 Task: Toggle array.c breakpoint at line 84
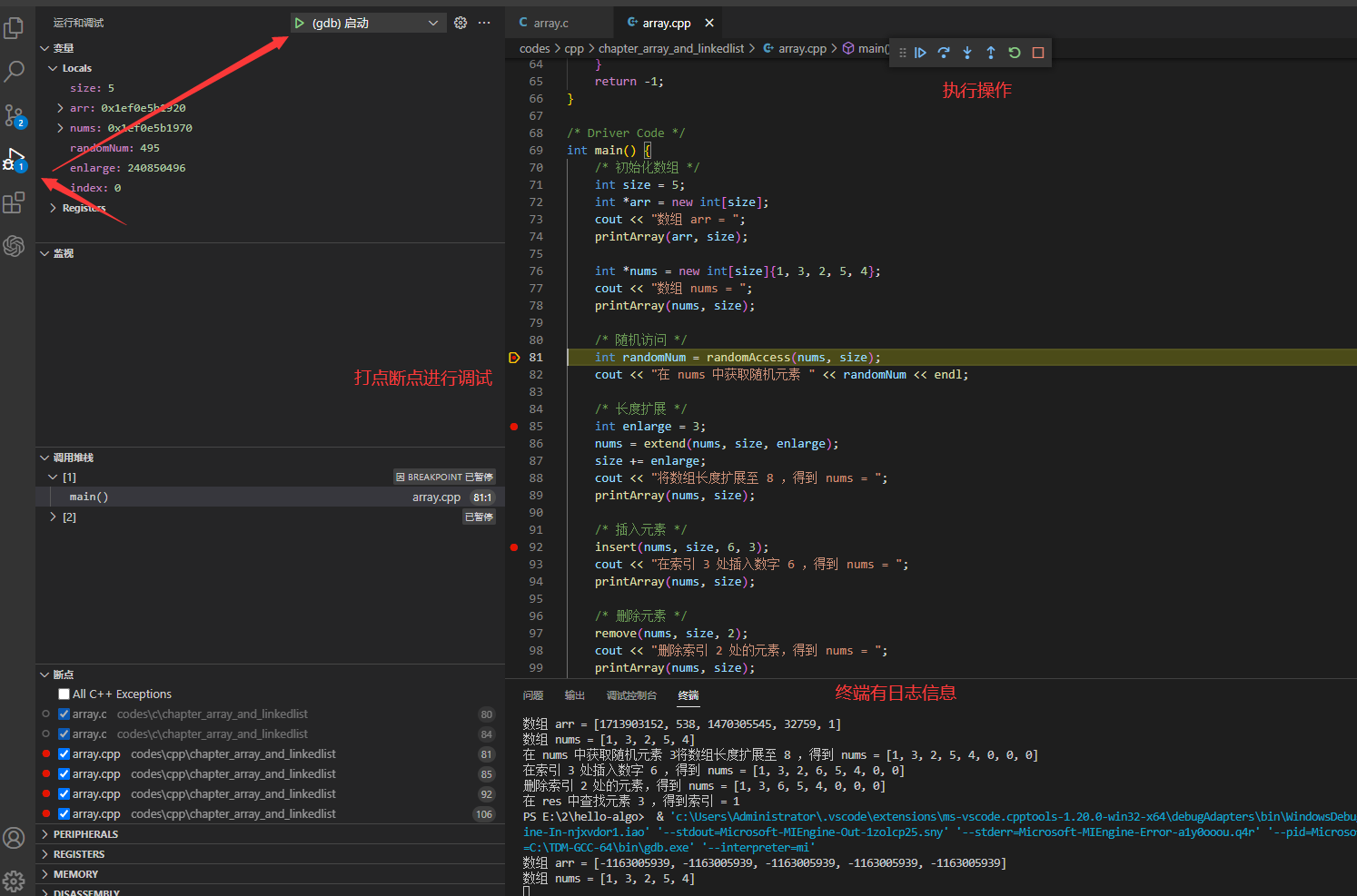64,734
